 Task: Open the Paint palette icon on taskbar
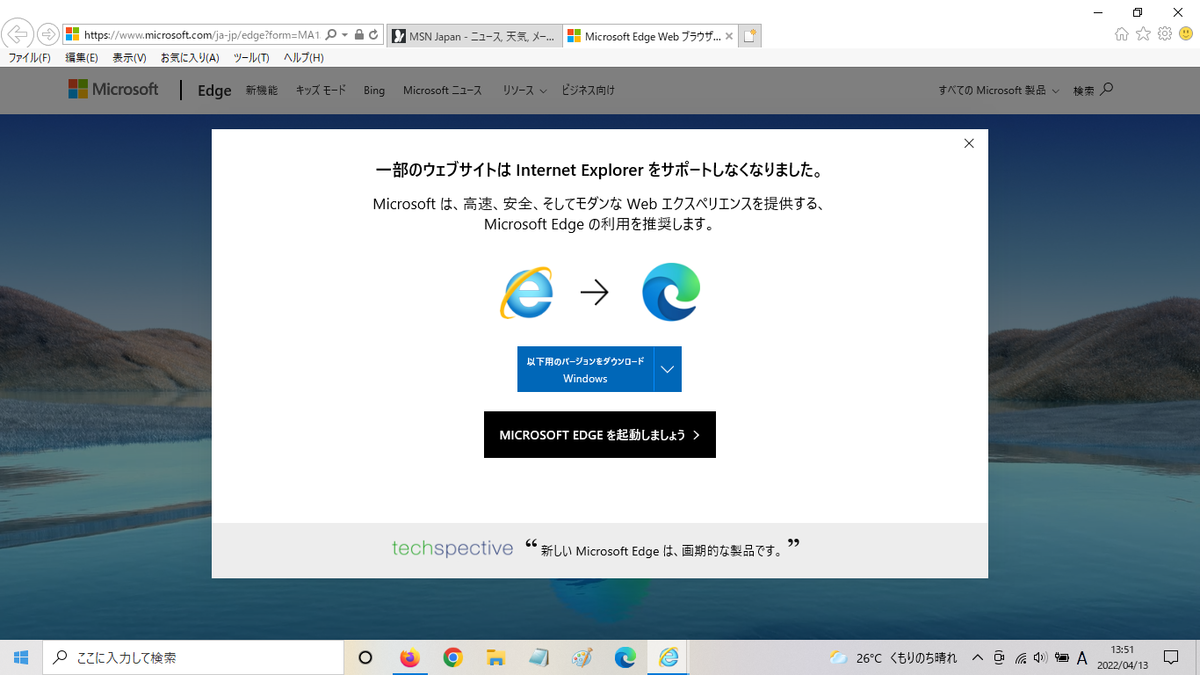(582, 657)
